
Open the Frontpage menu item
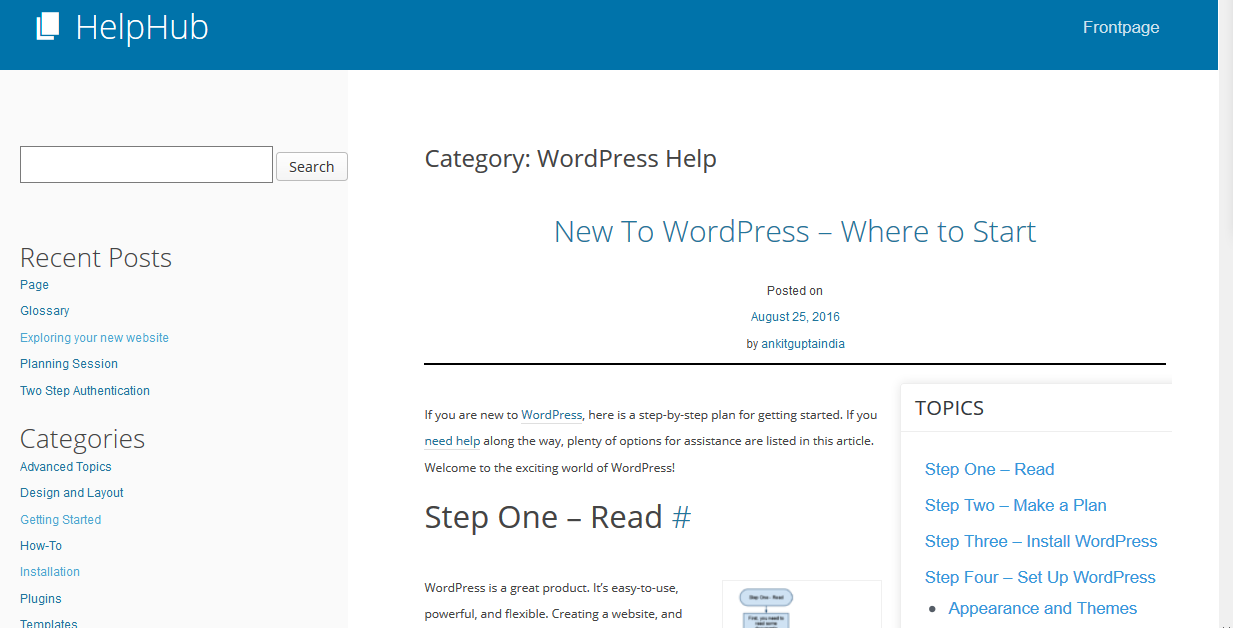1120,28
